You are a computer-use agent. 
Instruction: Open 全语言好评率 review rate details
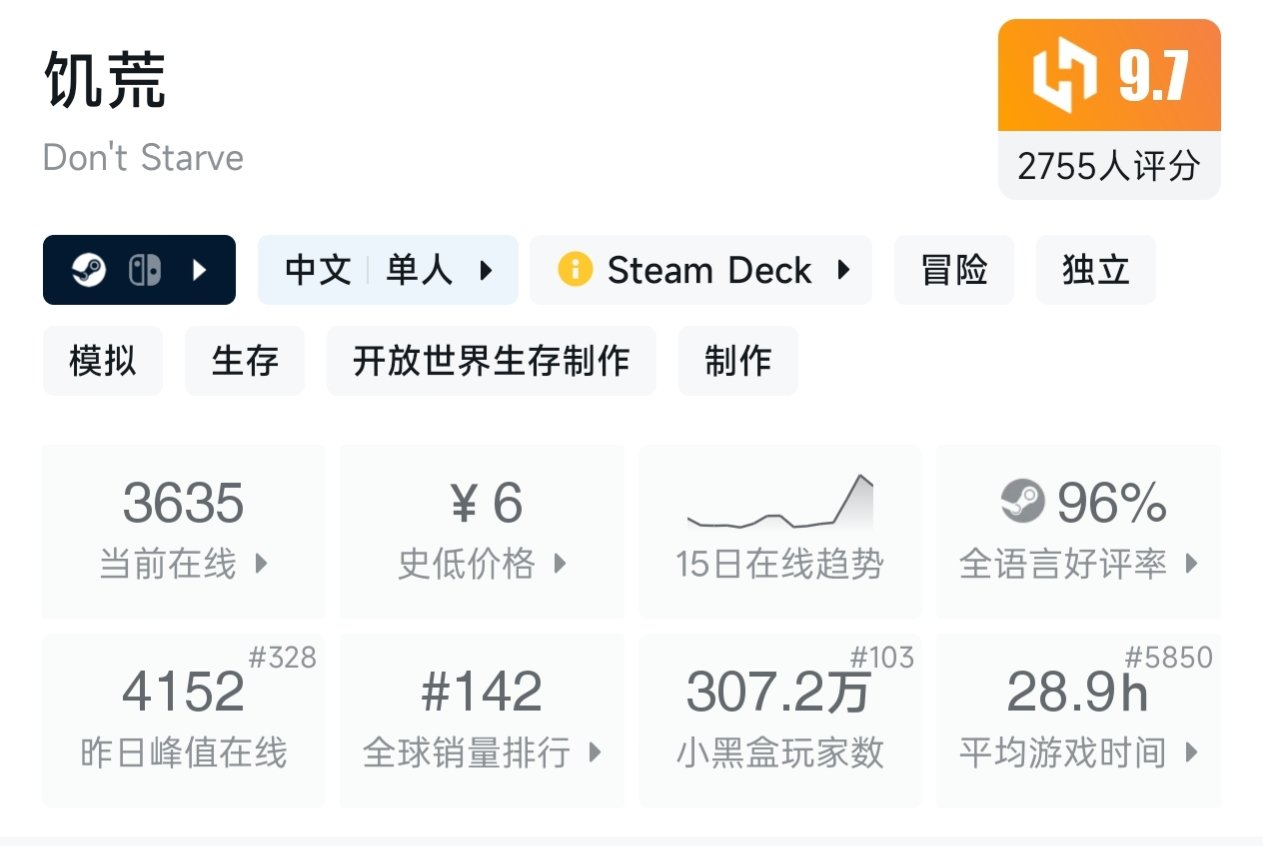[x=1079, y=531]
